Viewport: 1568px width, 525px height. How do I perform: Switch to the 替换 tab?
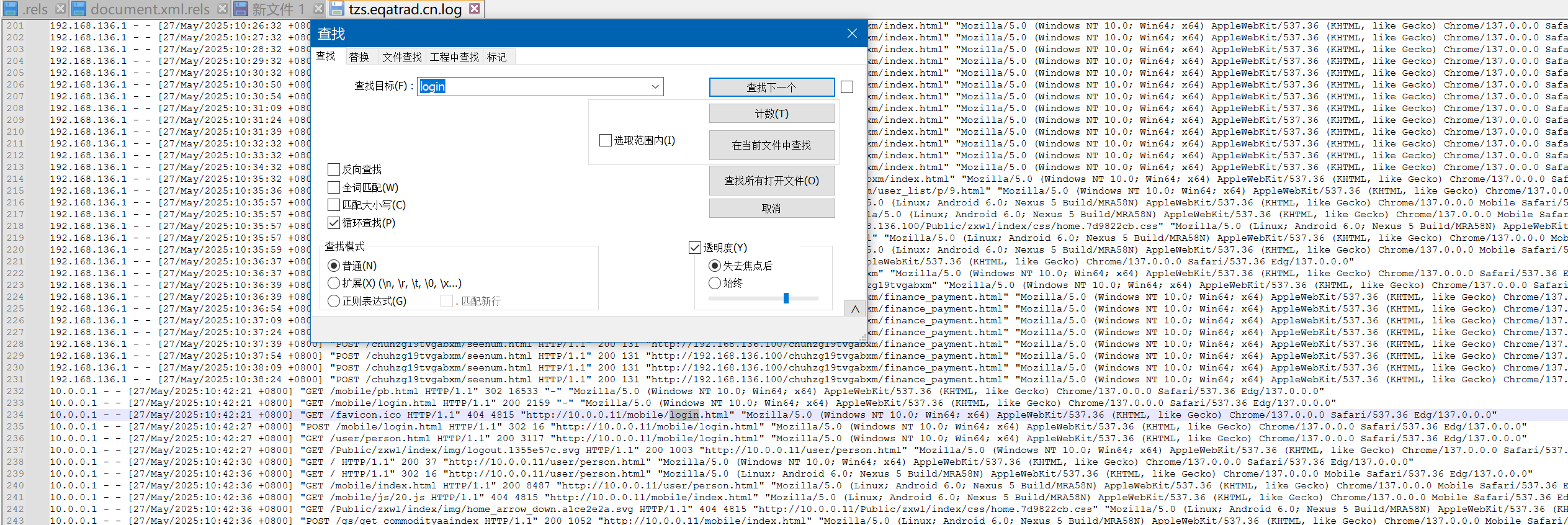tap(359, 57)
